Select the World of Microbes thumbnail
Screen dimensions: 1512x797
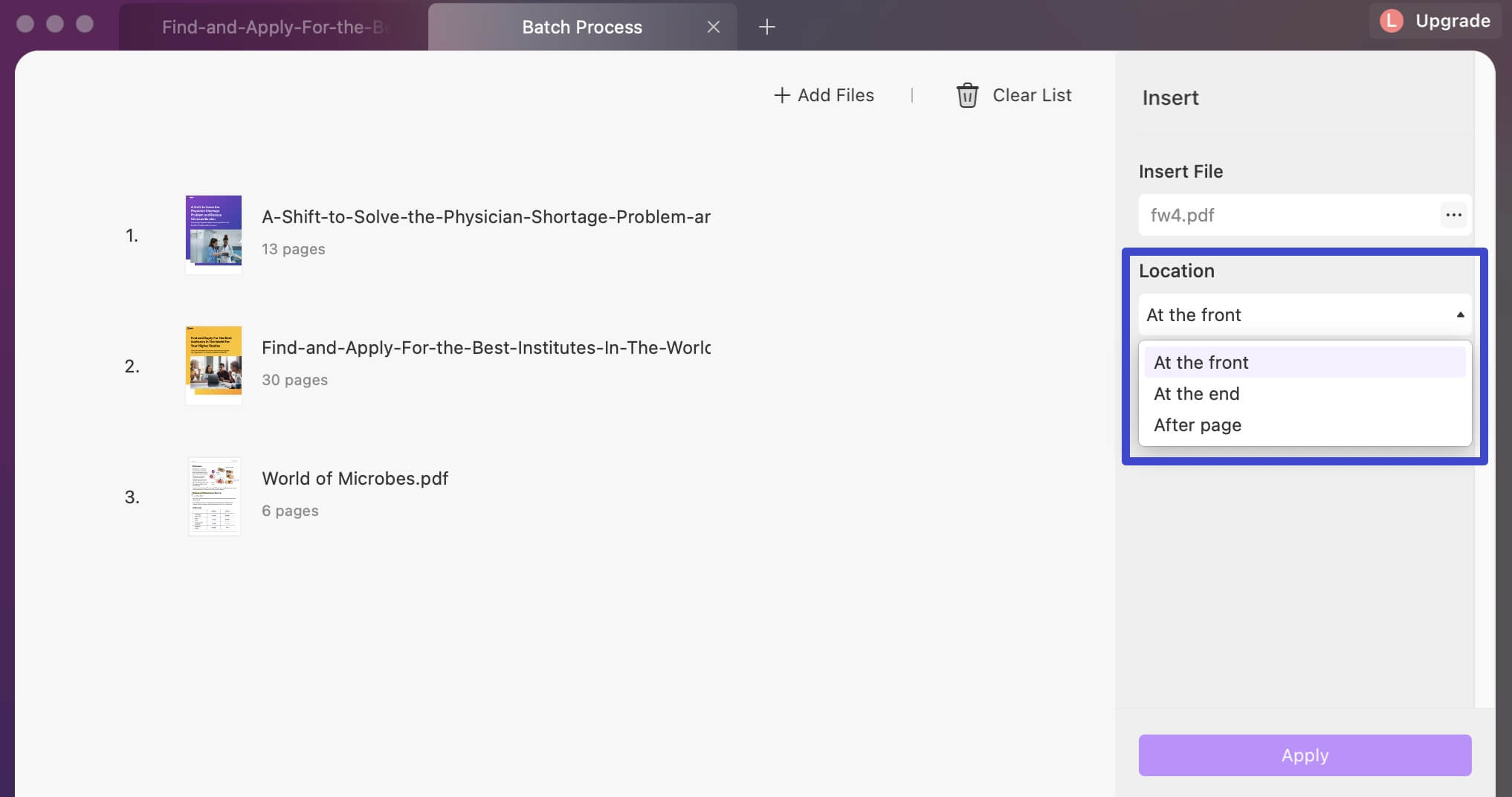(214, 496)
